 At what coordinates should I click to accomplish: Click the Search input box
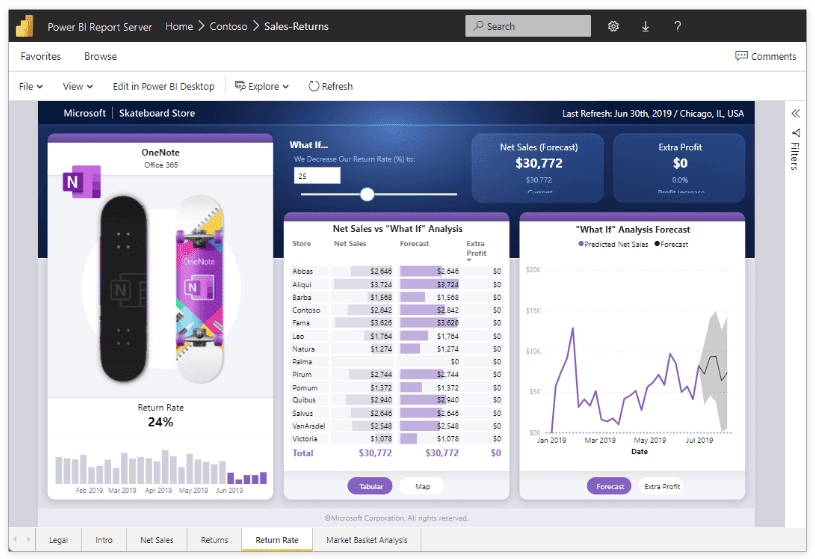[528, 26]
